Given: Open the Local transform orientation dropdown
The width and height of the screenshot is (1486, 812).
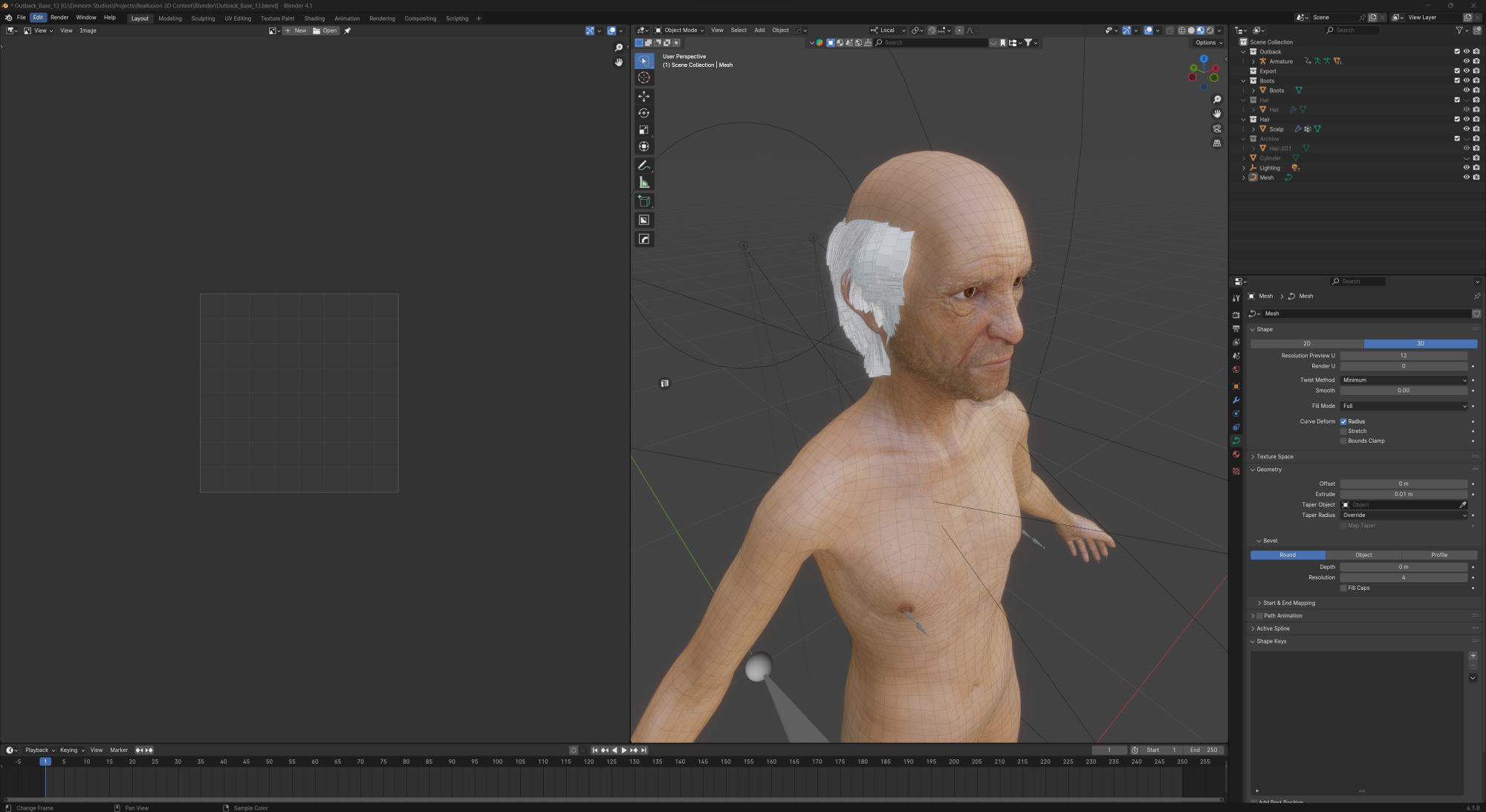Looking at the screenshot, I should point(889,30).
